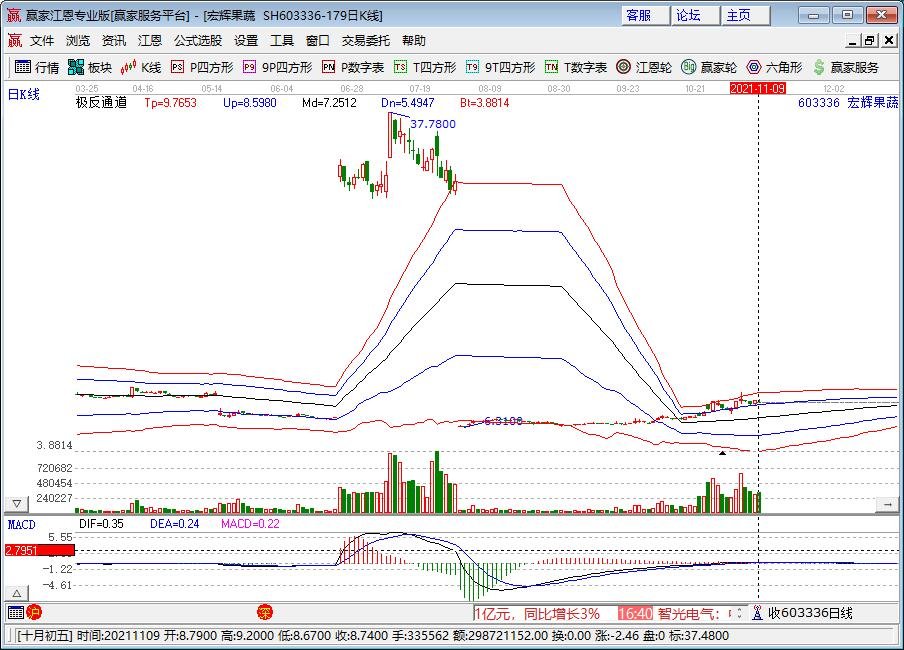The image size is (904, 650).
Task: Click the 智光电气 news ticker text
Action: coord(689,613)
